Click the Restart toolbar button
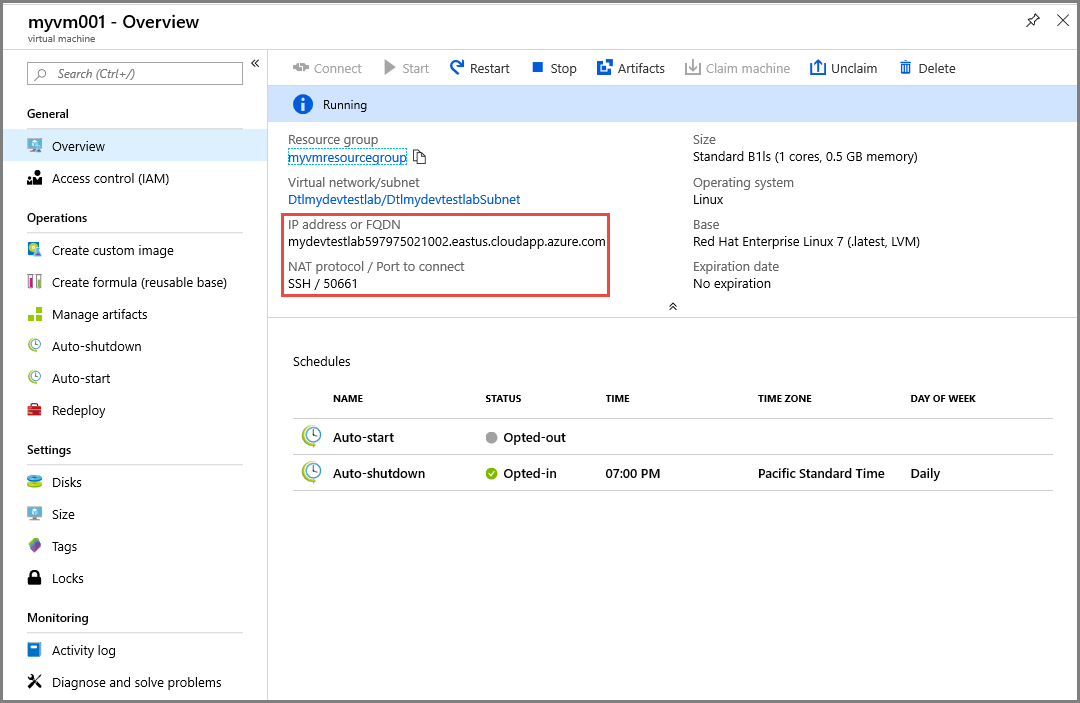The width and height of the screenshot is (1080, 703). (479, 68)
